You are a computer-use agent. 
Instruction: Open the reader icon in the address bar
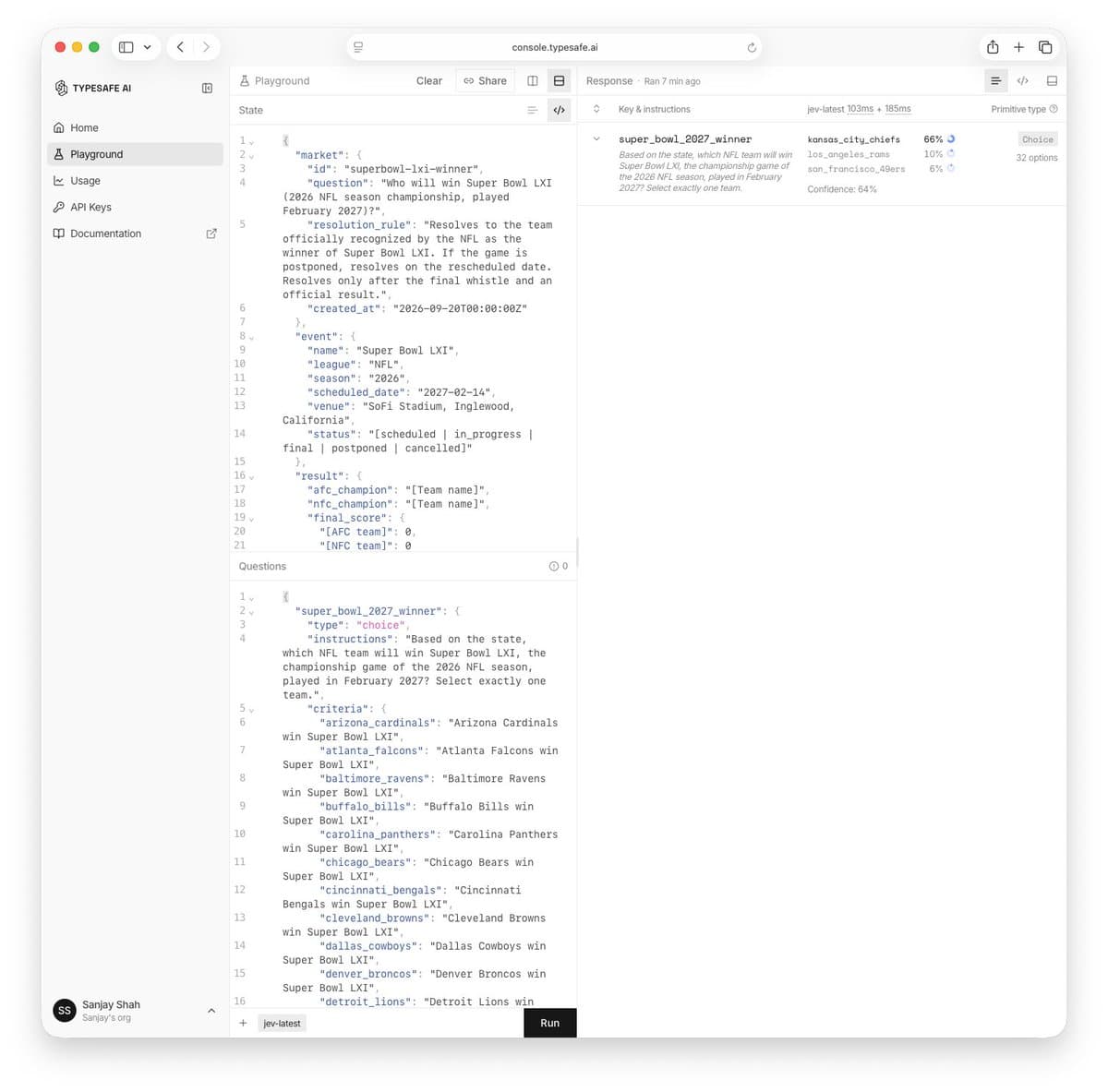(x=358, y=47)
